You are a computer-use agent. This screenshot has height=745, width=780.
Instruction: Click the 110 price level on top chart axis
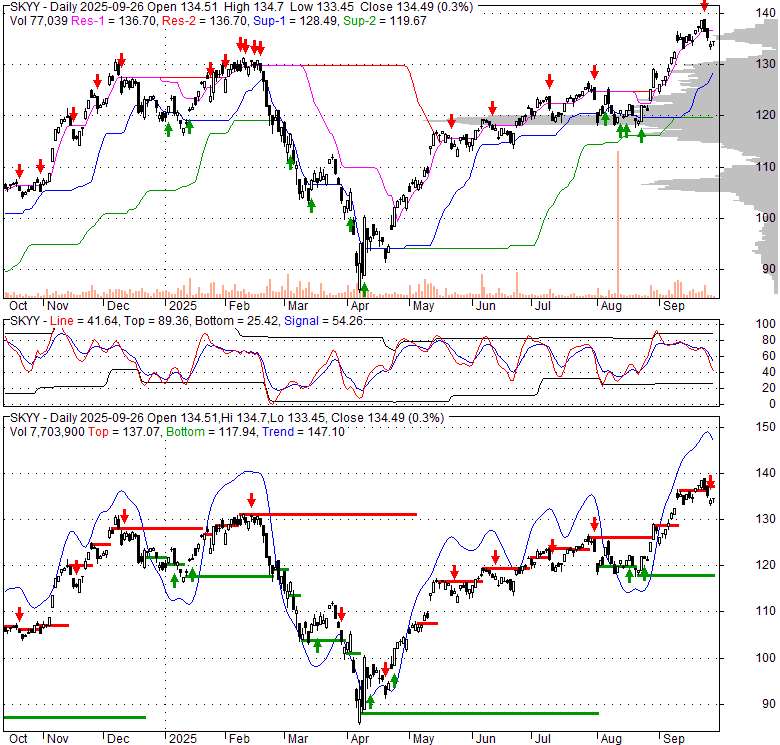766,167
